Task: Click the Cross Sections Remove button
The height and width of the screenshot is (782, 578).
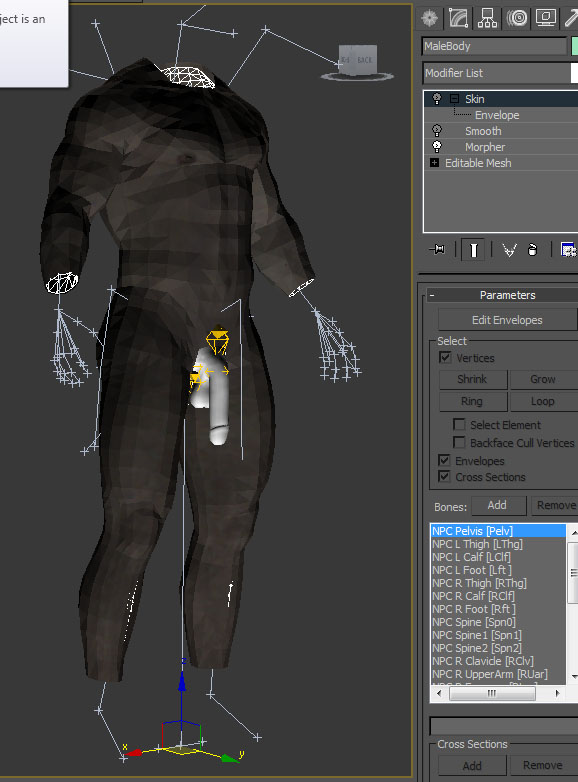Action: tap(543, 766)
